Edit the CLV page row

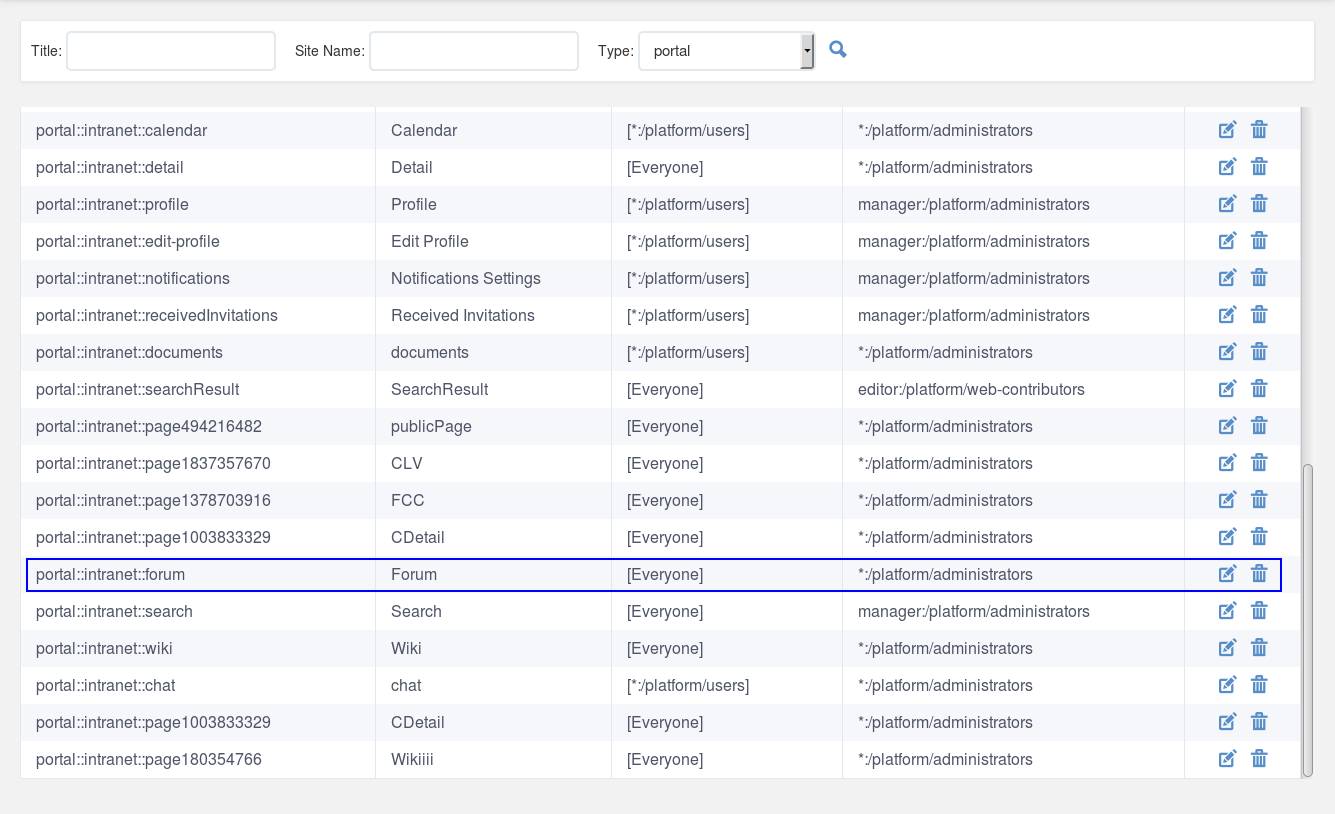tap(1227, 463)
